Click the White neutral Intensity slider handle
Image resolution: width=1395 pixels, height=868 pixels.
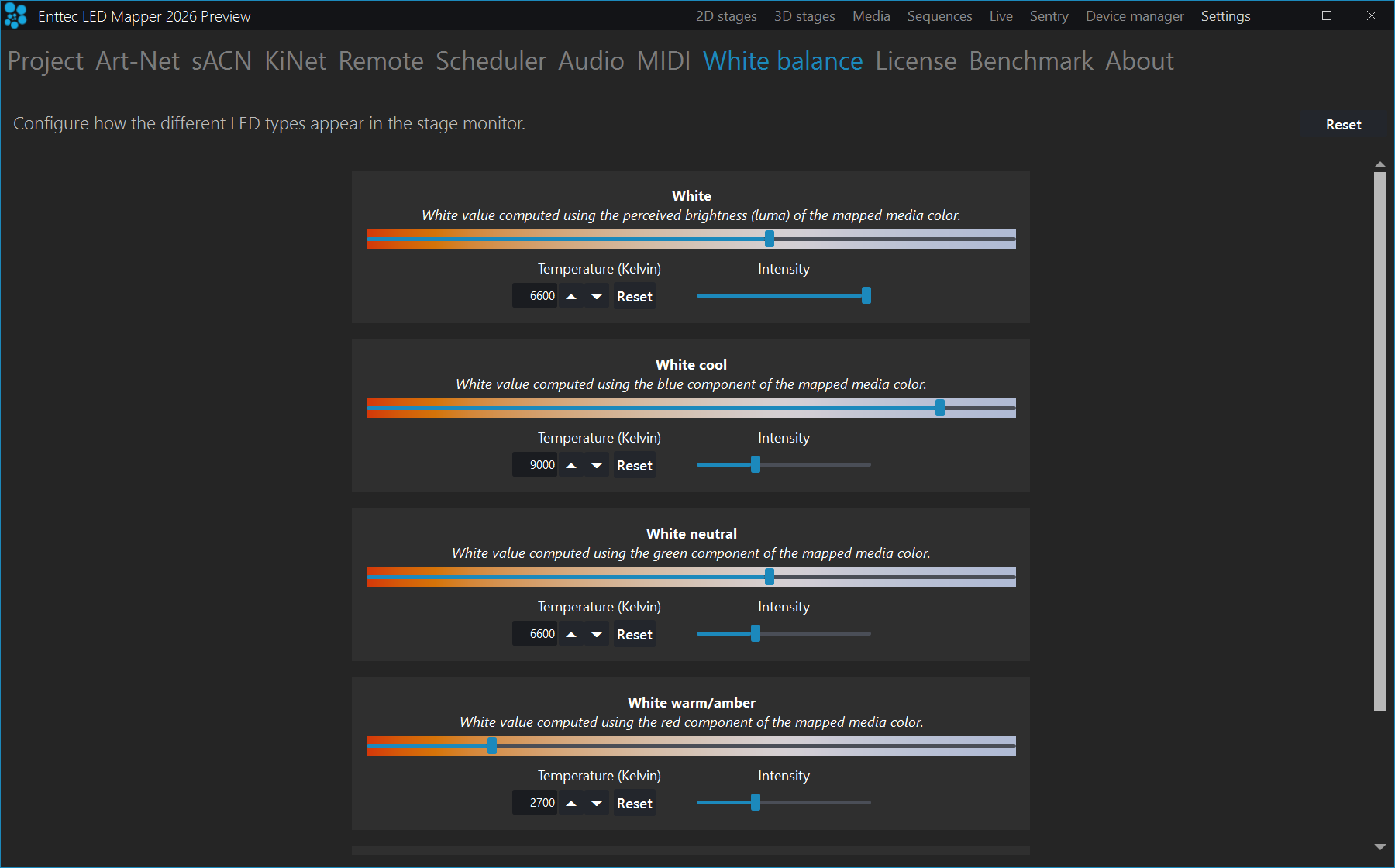tap(756, 633)
